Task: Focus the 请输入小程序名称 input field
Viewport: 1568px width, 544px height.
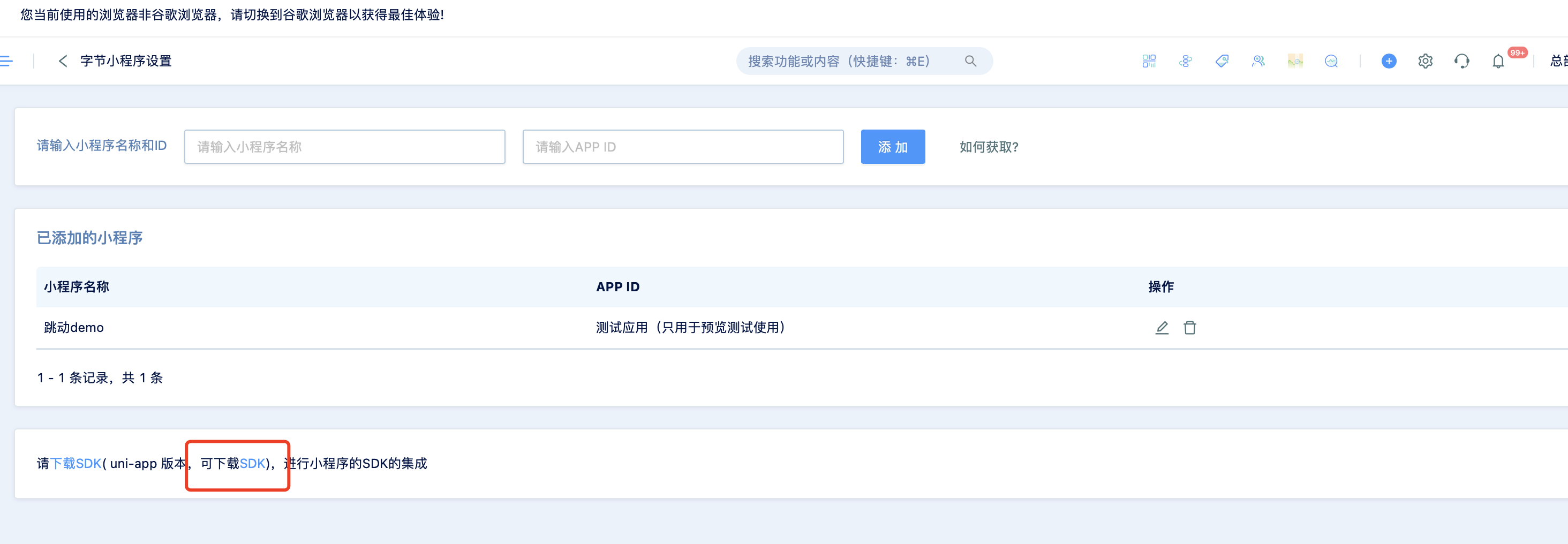Action: pyautogui.click(x=344, y=147)
